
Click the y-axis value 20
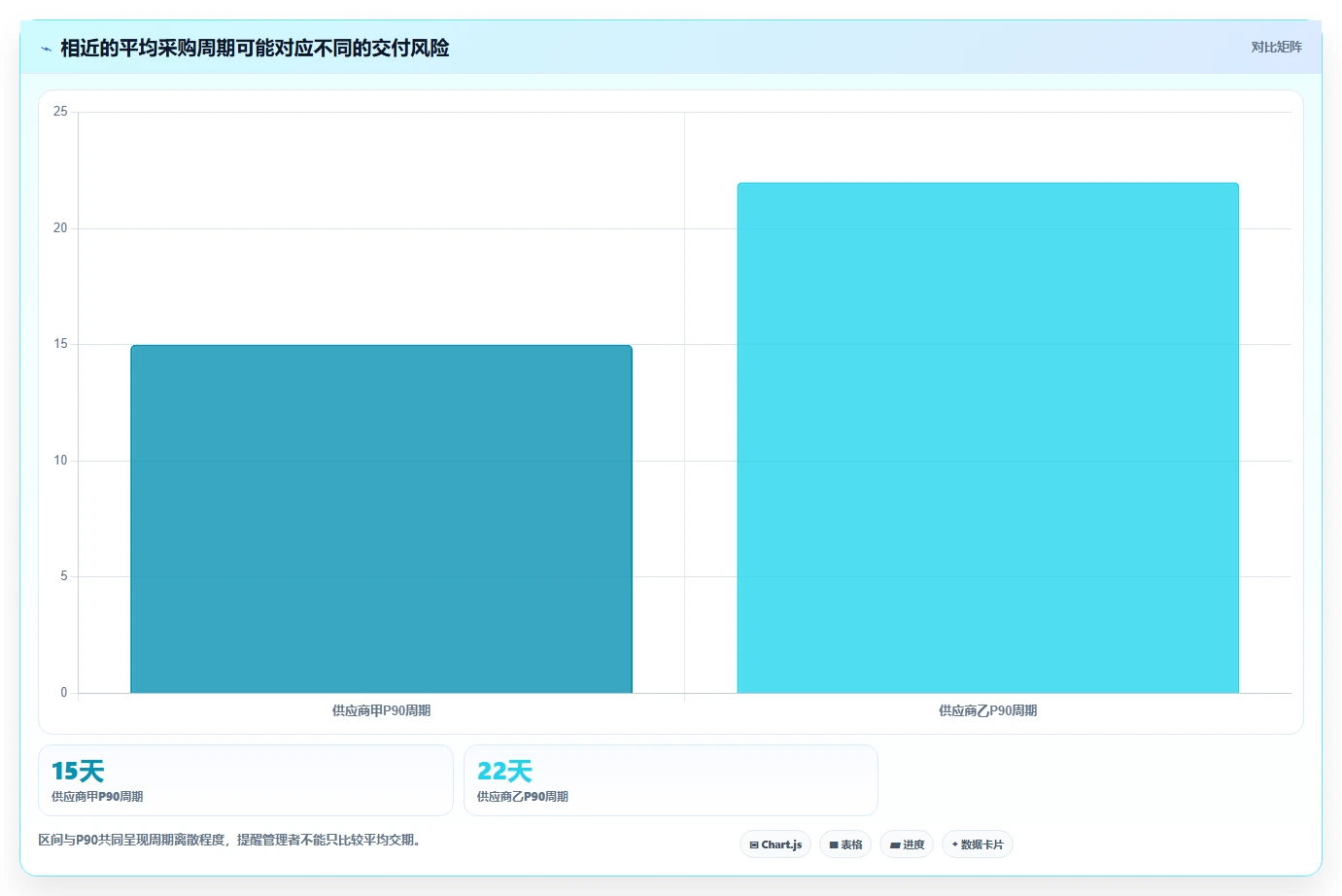pos(60,228)
